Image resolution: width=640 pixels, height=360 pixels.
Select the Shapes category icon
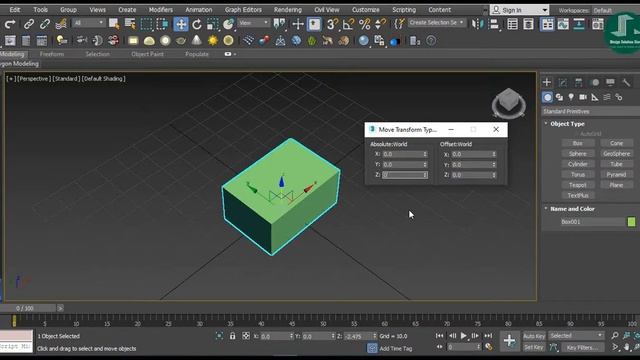click(559, 97)
